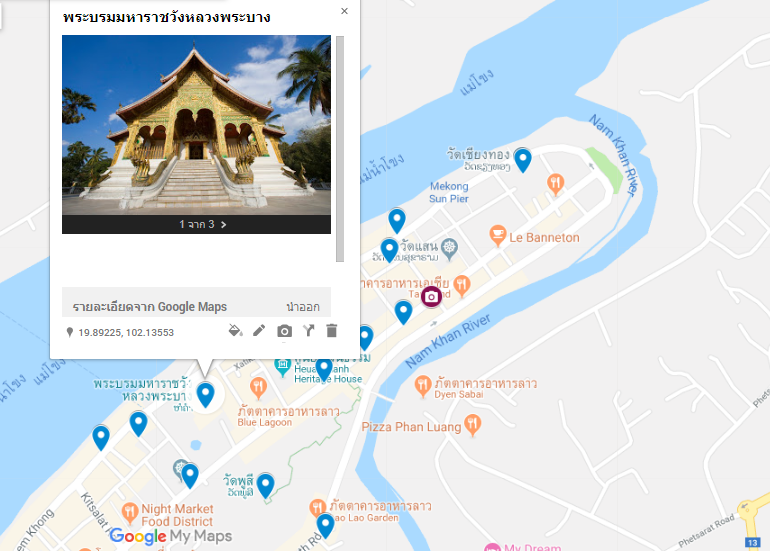Click the Heuan Chanh Heritage House museum icon
The height and width of the screenshot is (551, 770).
282,367
